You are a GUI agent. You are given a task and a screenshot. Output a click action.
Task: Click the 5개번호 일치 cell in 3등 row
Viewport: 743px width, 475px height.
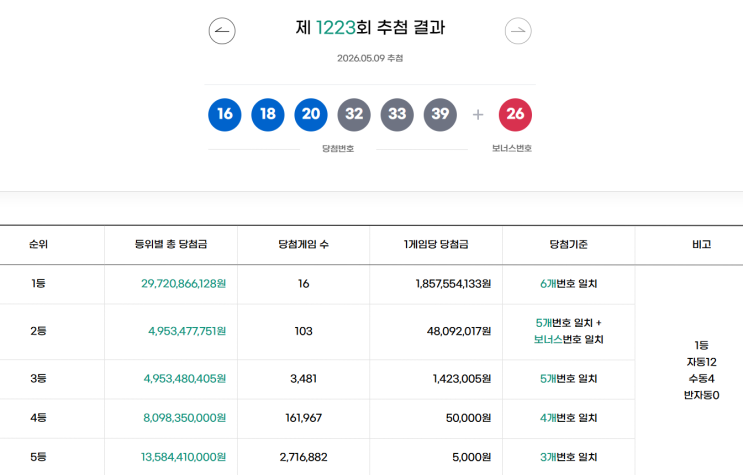pyautogui.click(x=569, y=378)
